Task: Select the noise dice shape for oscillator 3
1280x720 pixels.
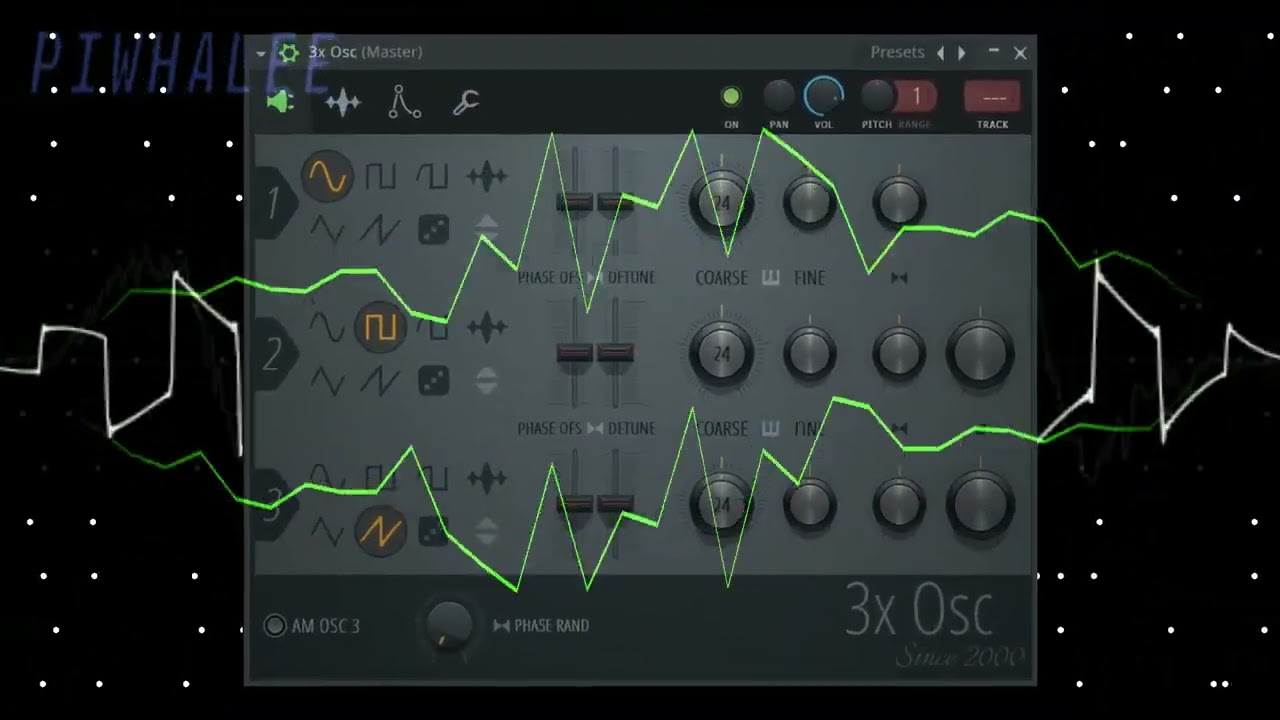Action: (x=433, y=532)
